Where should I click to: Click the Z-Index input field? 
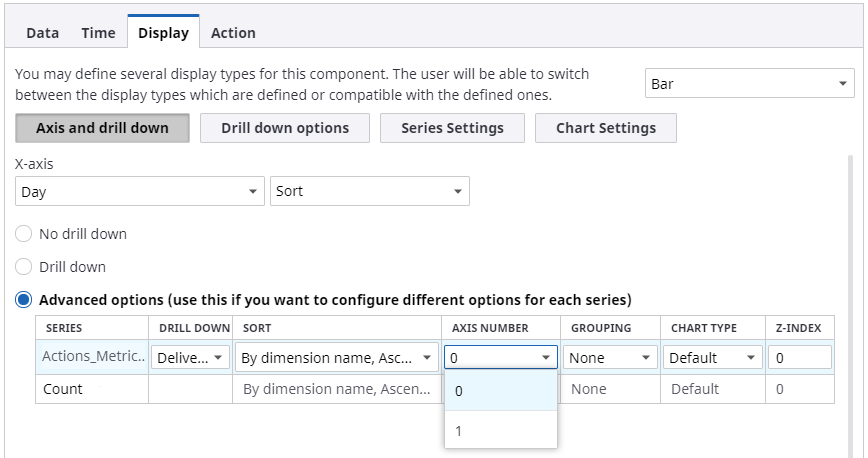800,357
